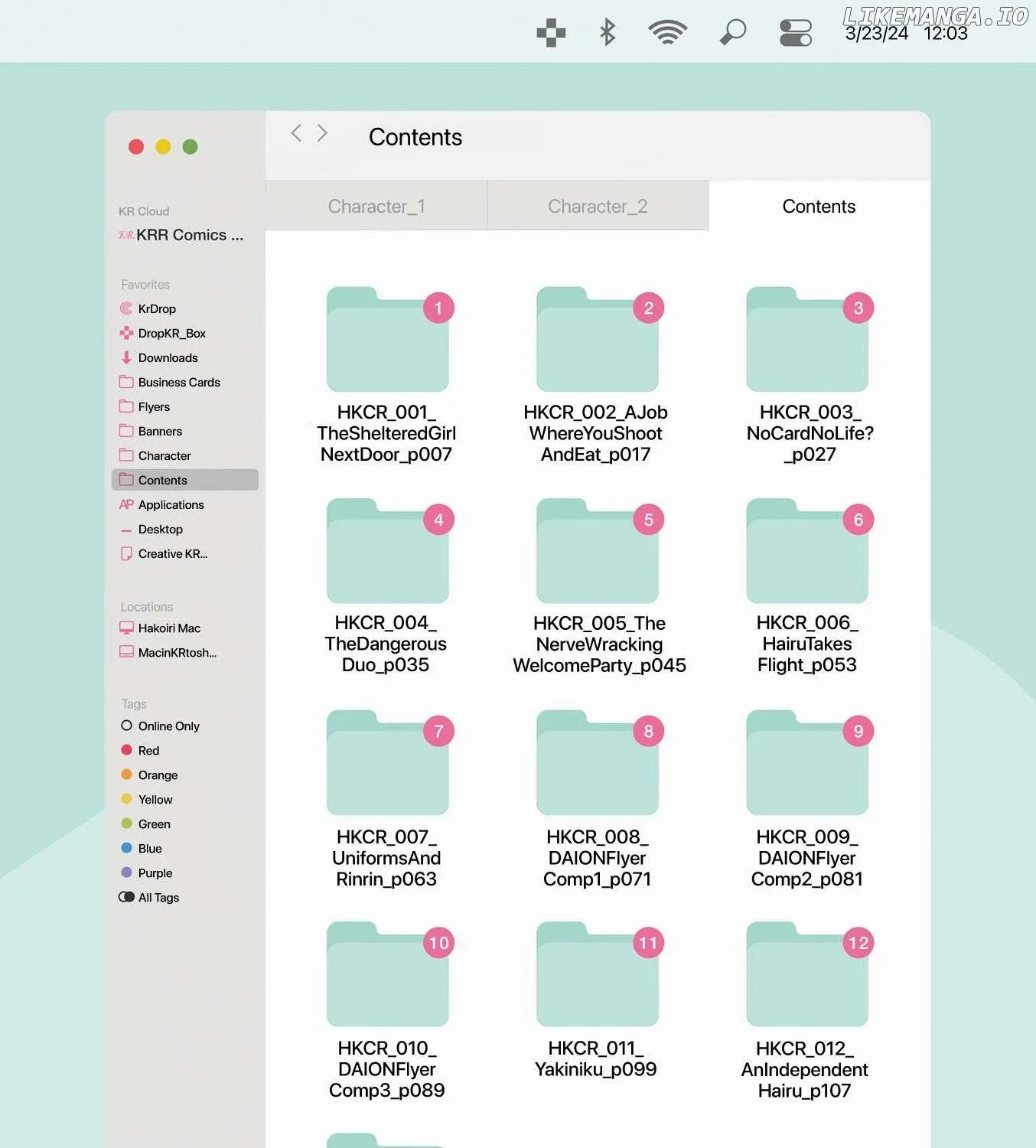Open Business Cards folder in sidebar
Image resolution: width=1036 pixels, height=1148 pixels.
pyautogui.click(x=184, y=382)
